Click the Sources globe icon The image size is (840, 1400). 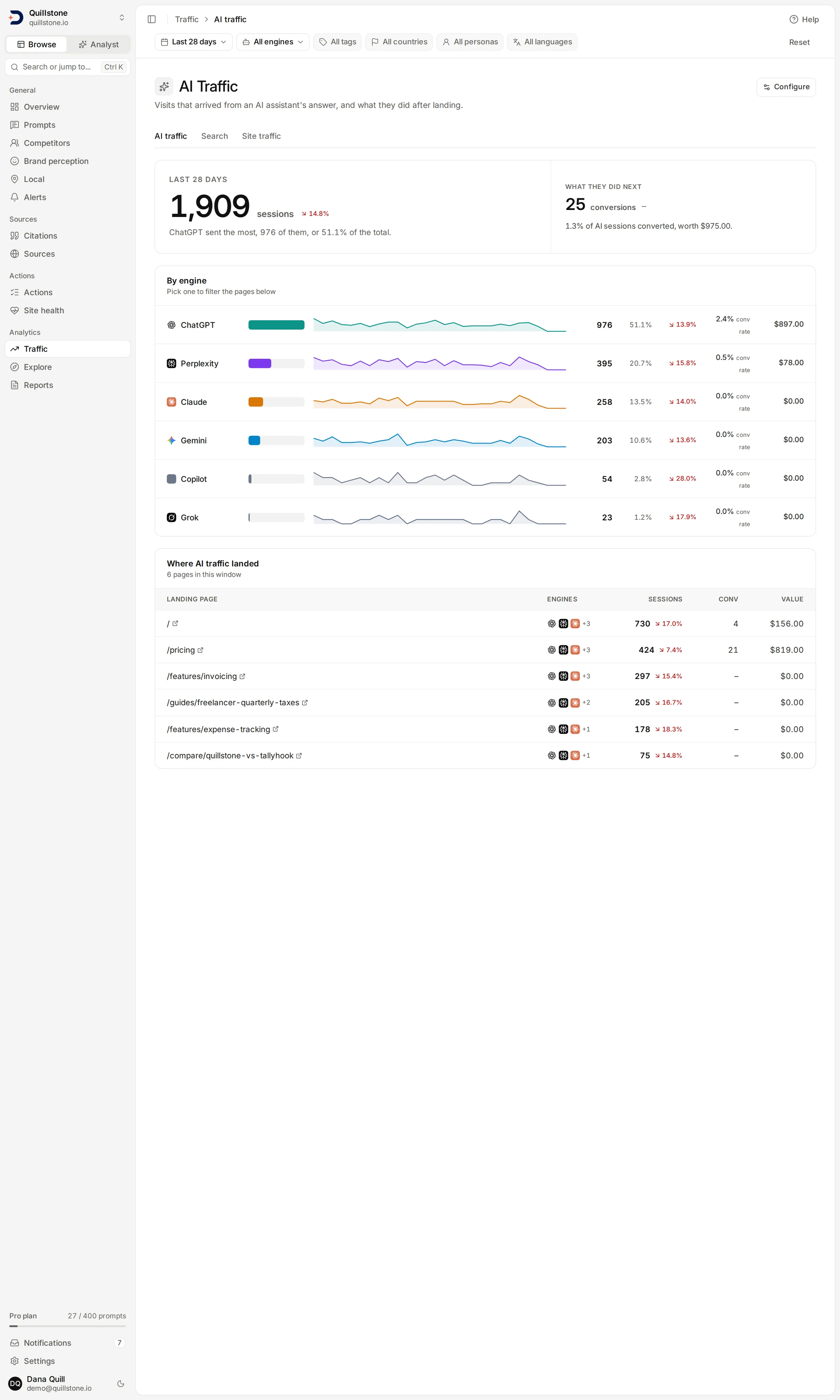[15, 254]
